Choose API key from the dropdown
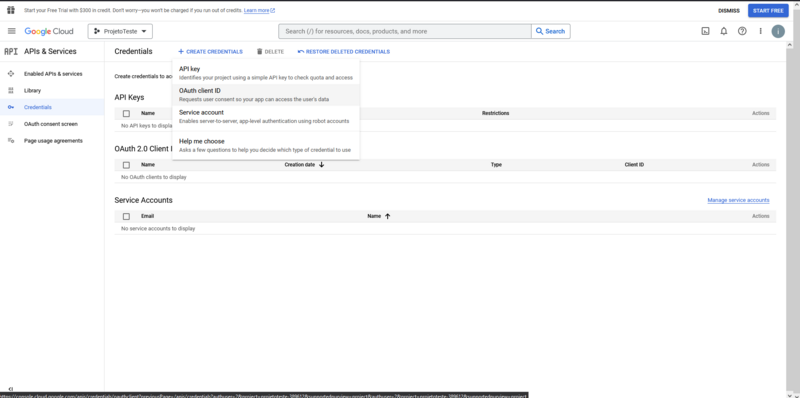This screenshot has height=398, width=800. tap(266, 73)
